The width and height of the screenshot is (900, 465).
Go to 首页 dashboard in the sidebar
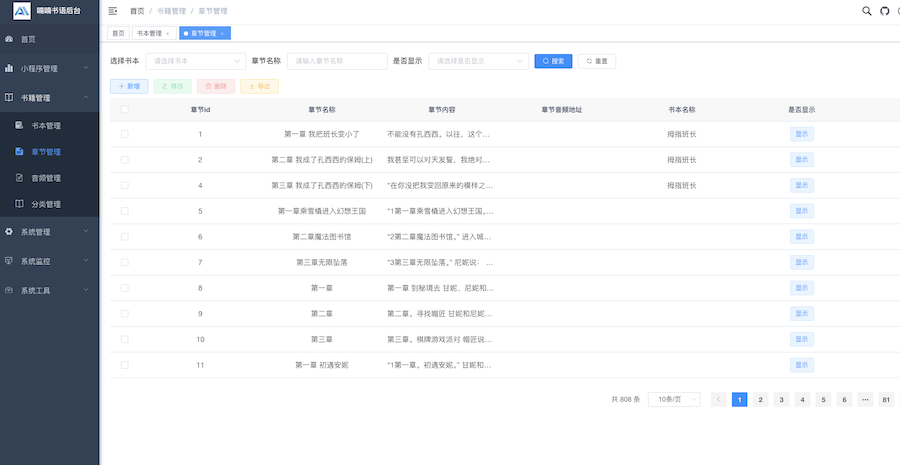[x=28, y=39]
